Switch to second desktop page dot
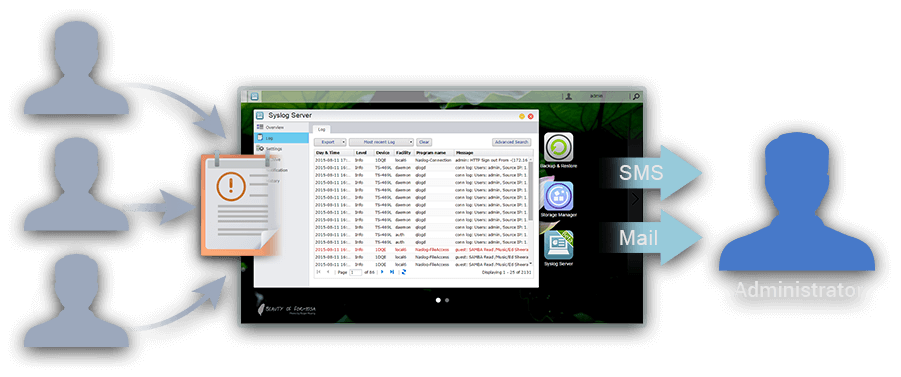901x377 pixels. [x=447, y=300]
